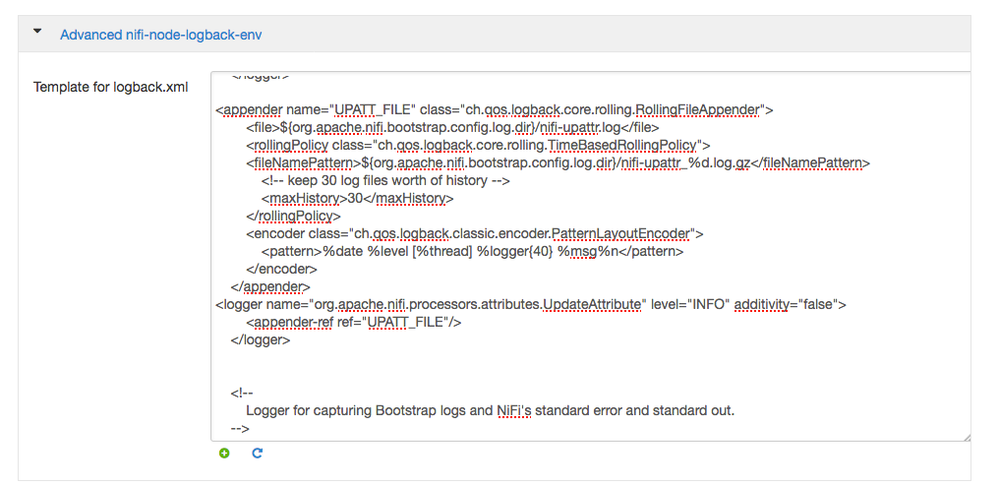Click the green plus icon below the textarea

pos(224,453)
